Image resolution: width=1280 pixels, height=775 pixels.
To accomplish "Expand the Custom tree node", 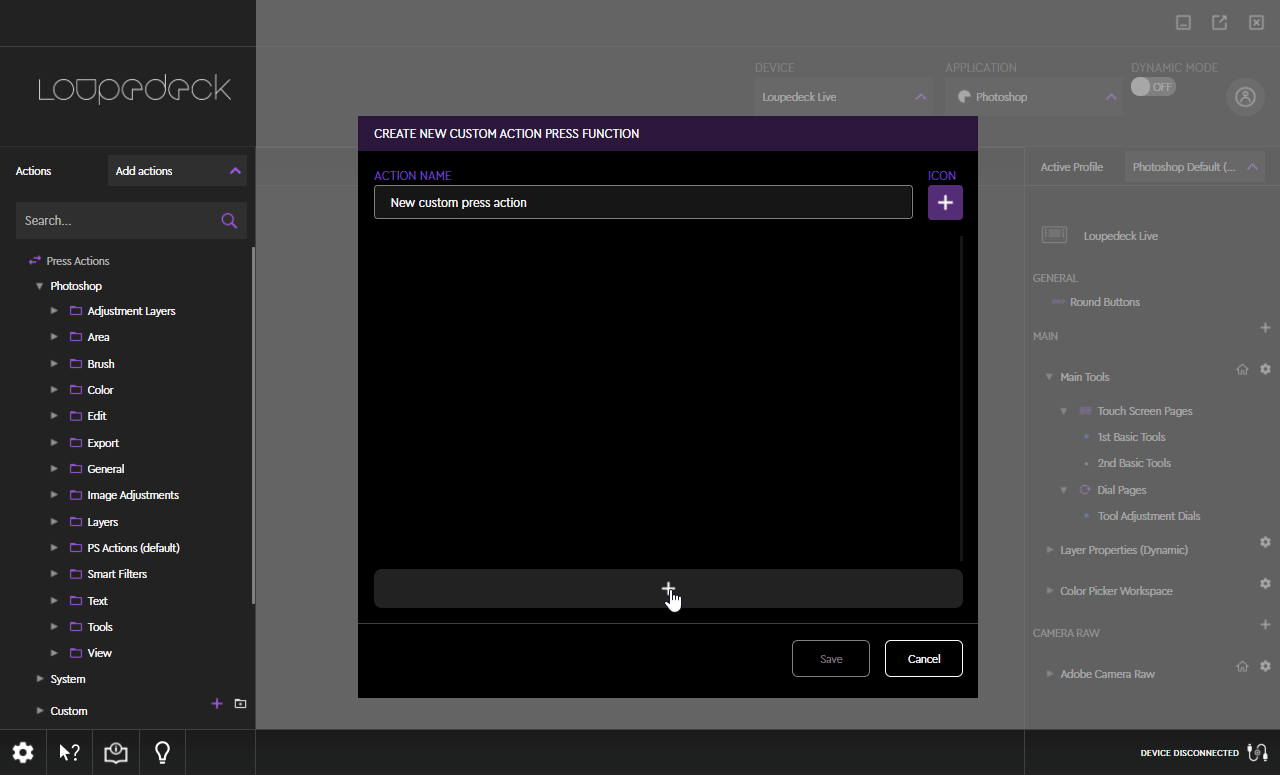I will (x=40, y=711).
